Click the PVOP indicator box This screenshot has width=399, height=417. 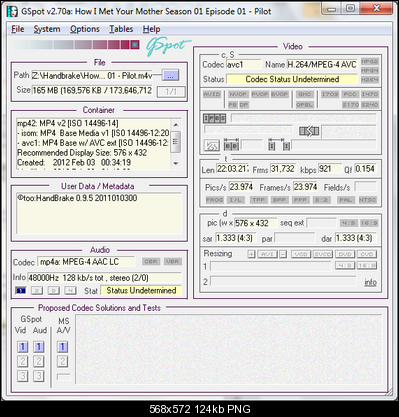pos(260,94)
